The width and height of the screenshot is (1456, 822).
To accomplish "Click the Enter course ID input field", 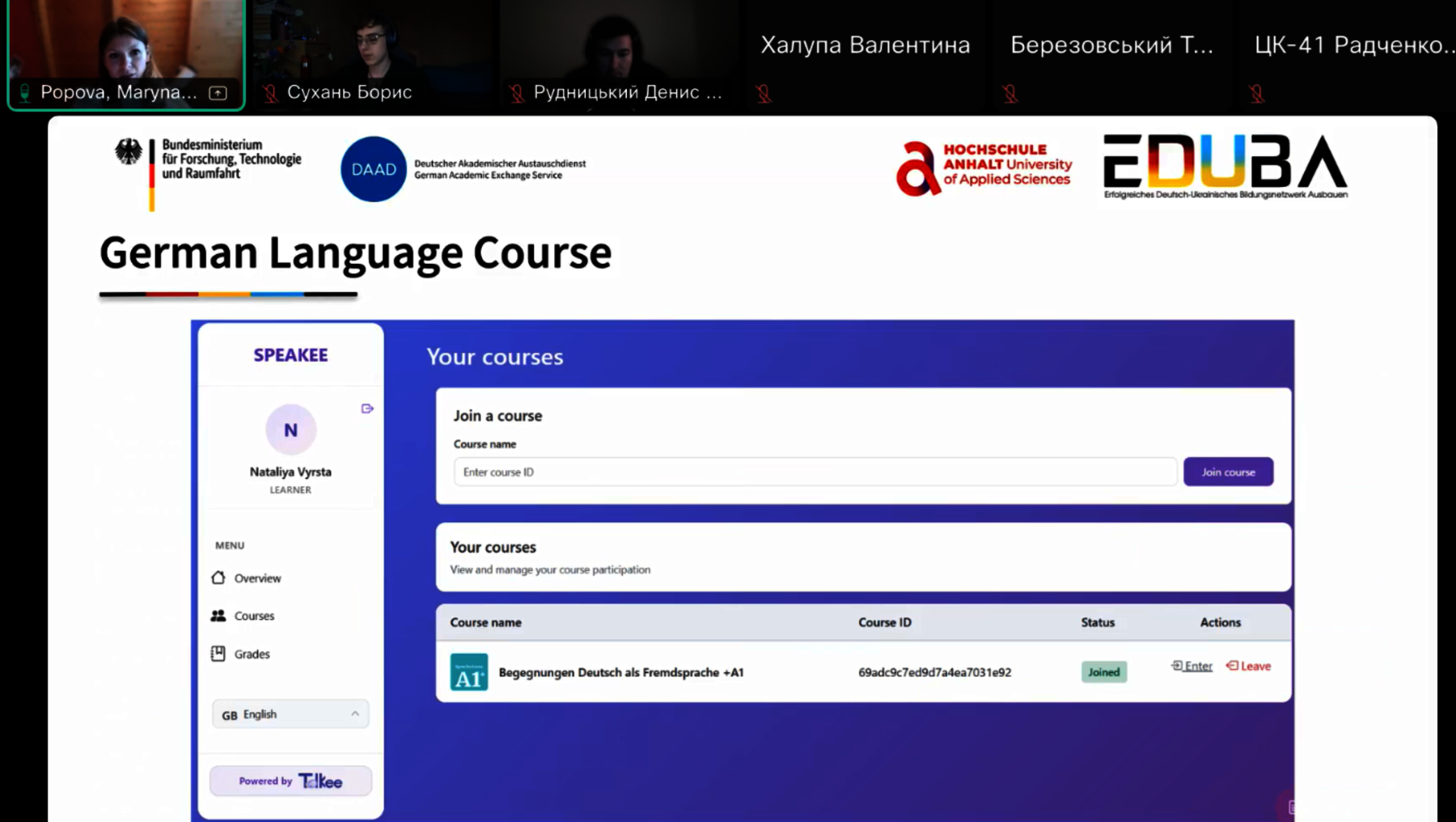I will [815, 472].
